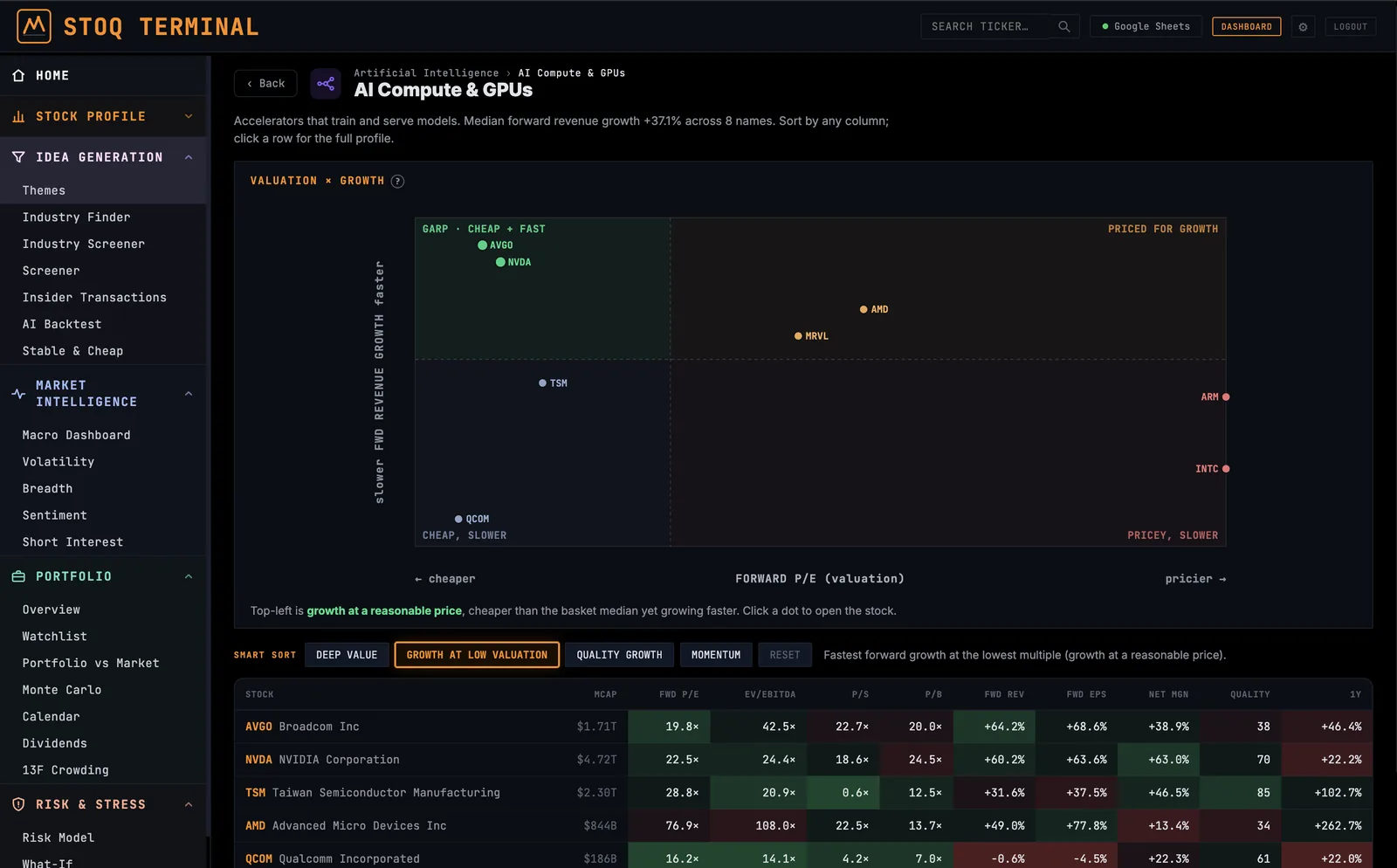
Task: Click the ARM dot on the scatter chart
Action: (1226, 397)
